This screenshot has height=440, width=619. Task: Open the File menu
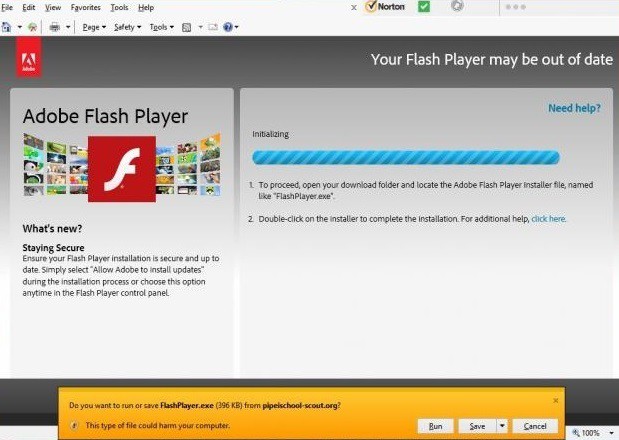[x=7, y=7]
